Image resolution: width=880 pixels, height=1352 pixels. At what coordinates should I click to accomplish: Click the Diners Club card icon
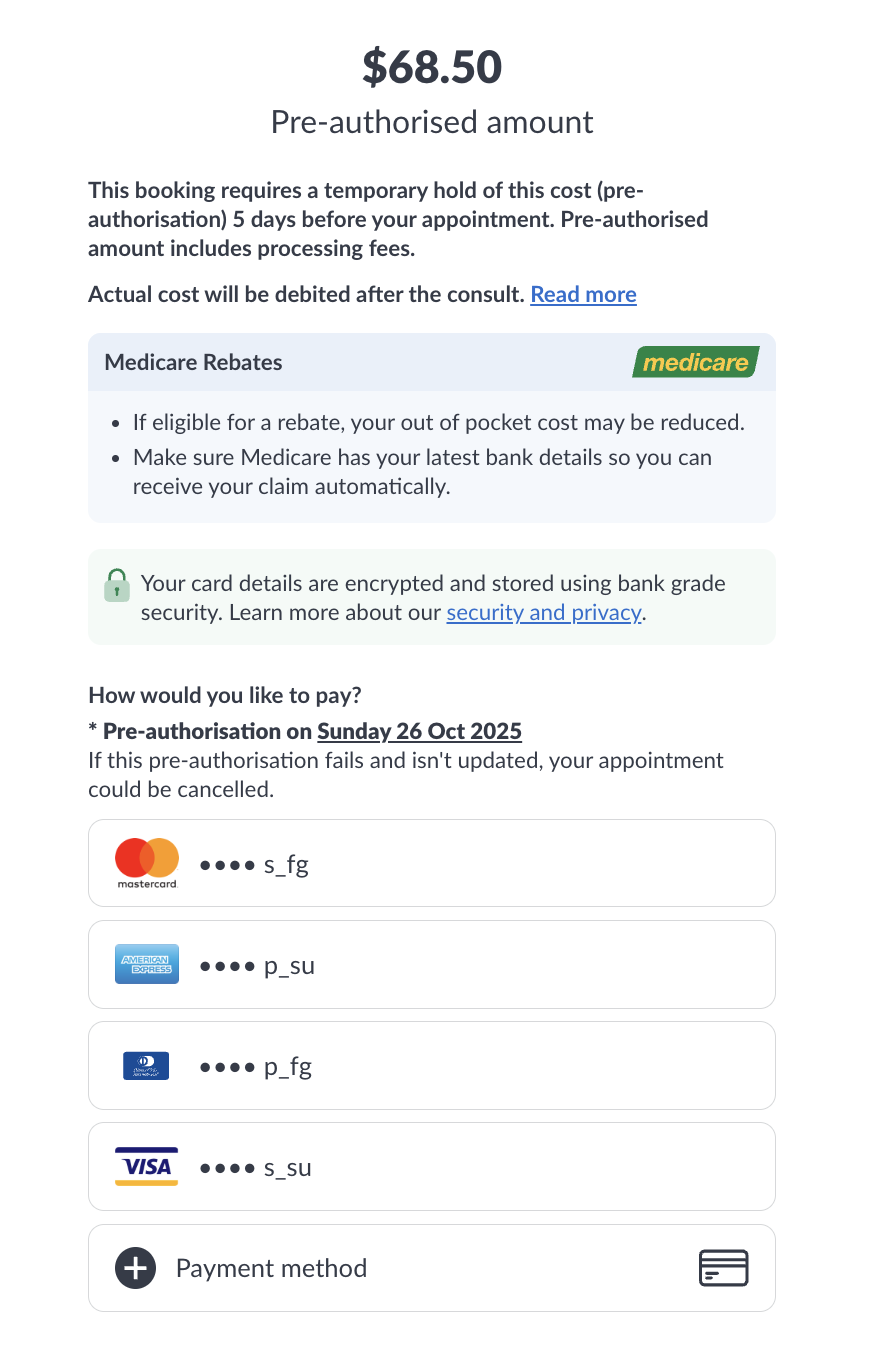pyautogui.click(x=146, y=1065)
